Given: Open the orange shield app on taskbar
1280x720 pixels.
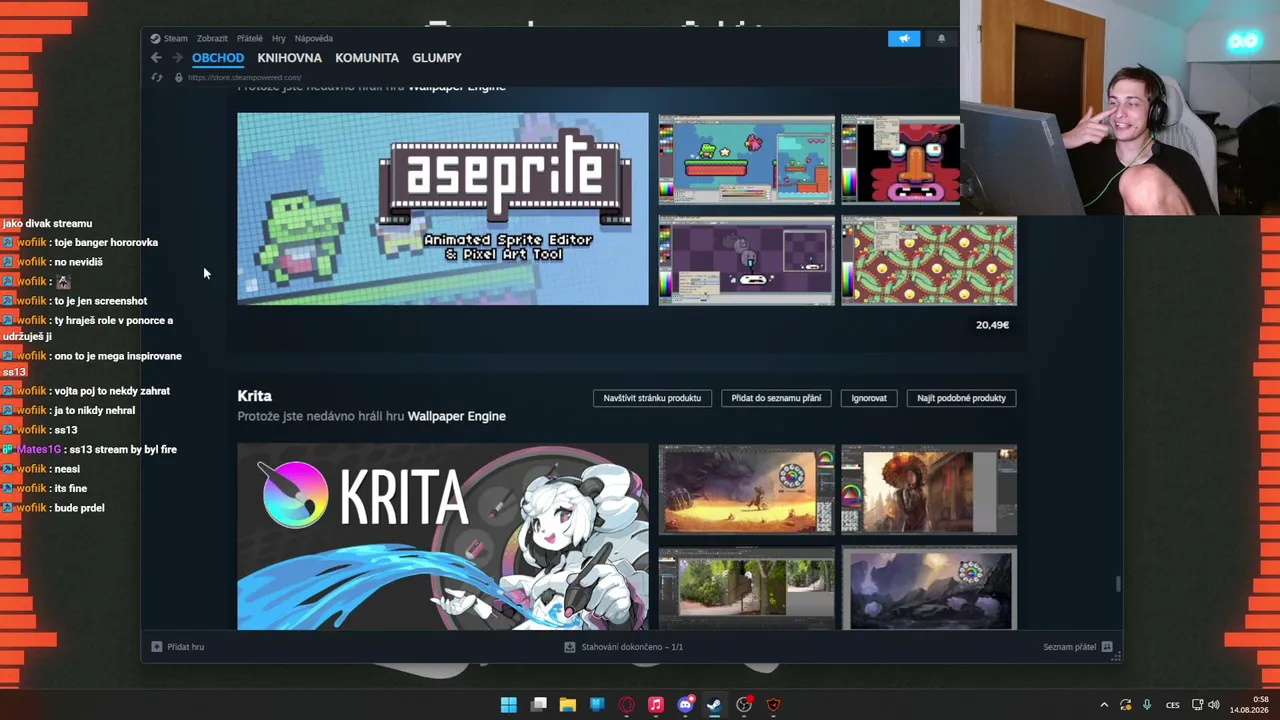Looking at the screenshot, I should point(774,705).
